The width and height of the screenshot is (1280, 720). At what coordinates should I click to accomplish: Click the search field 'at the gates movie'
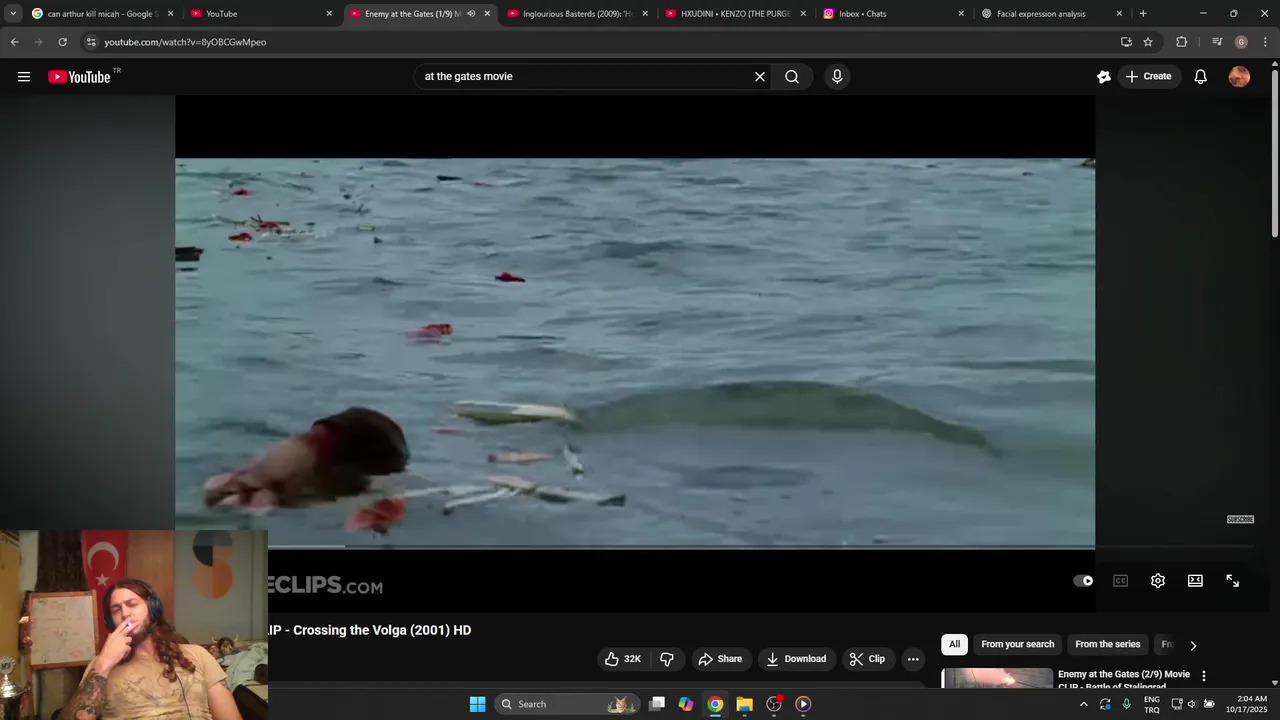click(582, 77)
